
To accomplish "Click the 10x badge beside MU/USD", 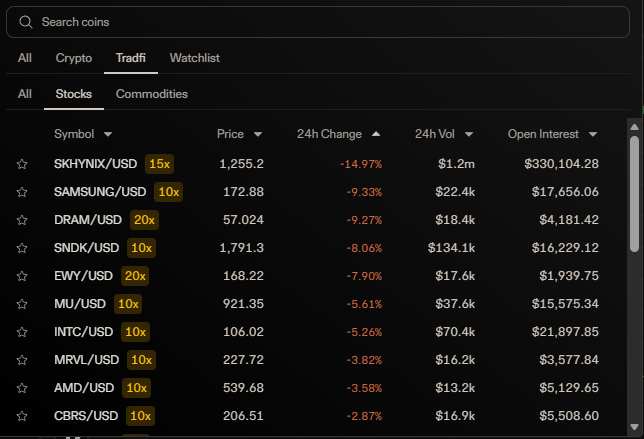I will 128,303.
